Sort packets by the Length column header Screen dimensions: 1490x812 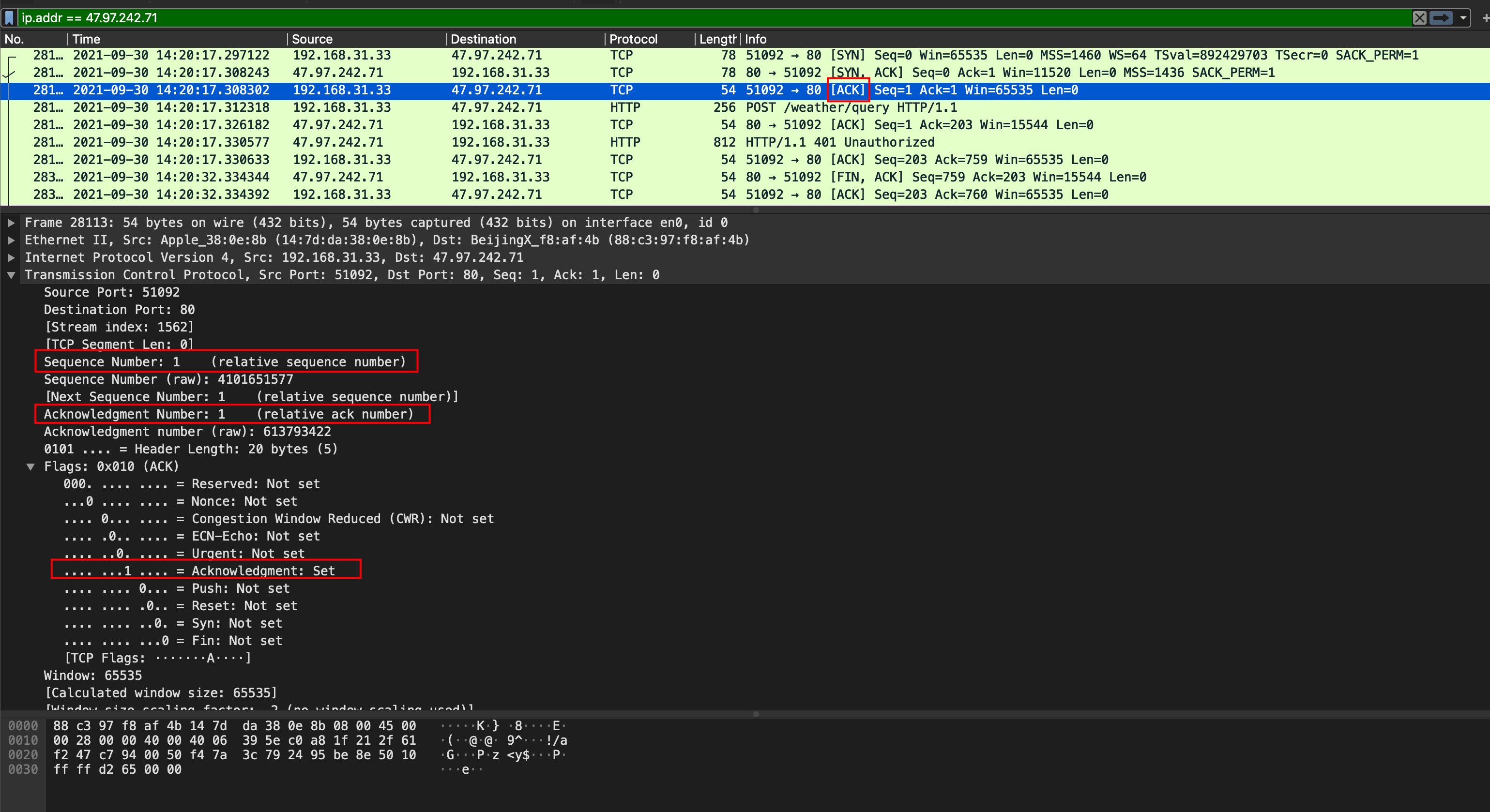tap(718, 39)
